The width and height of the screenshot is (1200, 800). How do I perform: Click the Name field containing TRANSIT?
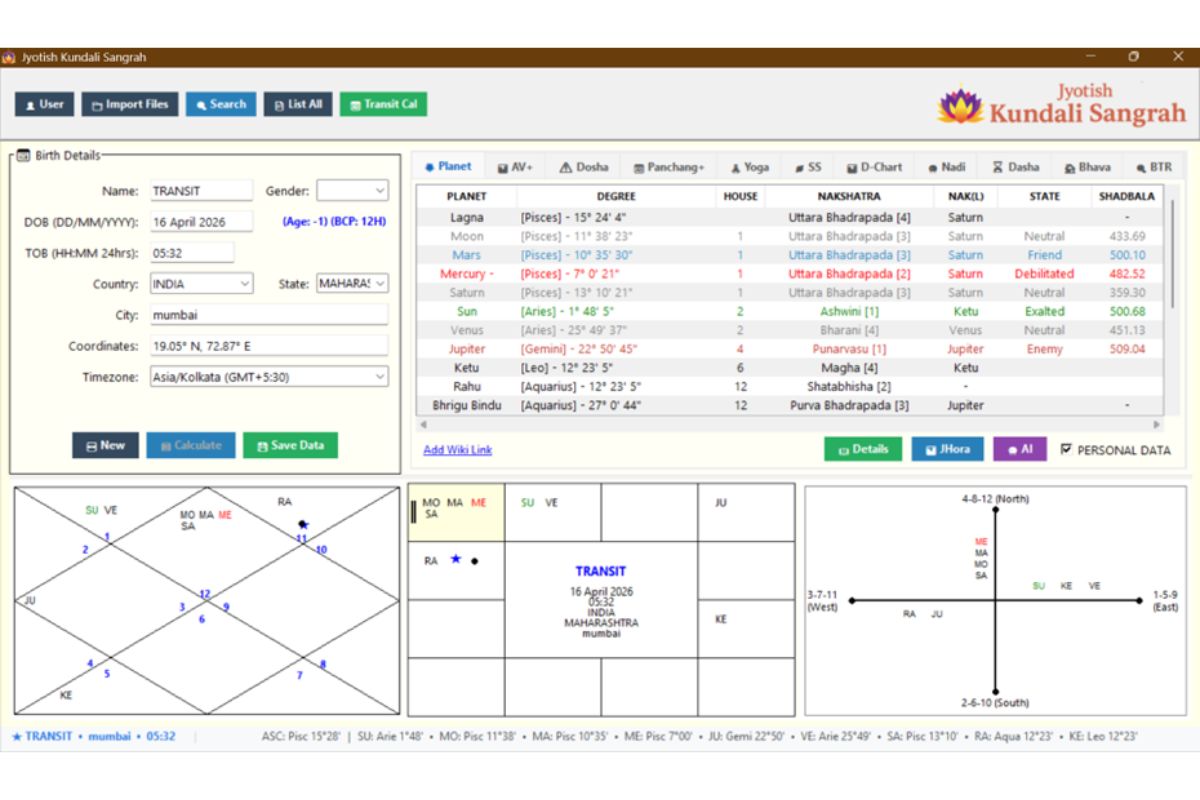[201, 190]
